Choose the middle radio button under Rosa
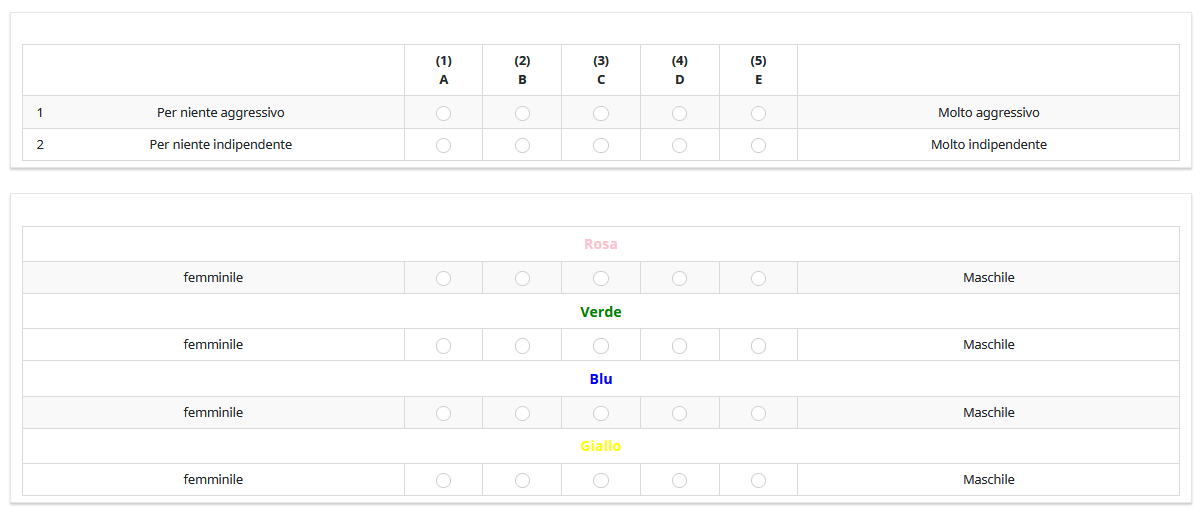 (x=601, y=278)
